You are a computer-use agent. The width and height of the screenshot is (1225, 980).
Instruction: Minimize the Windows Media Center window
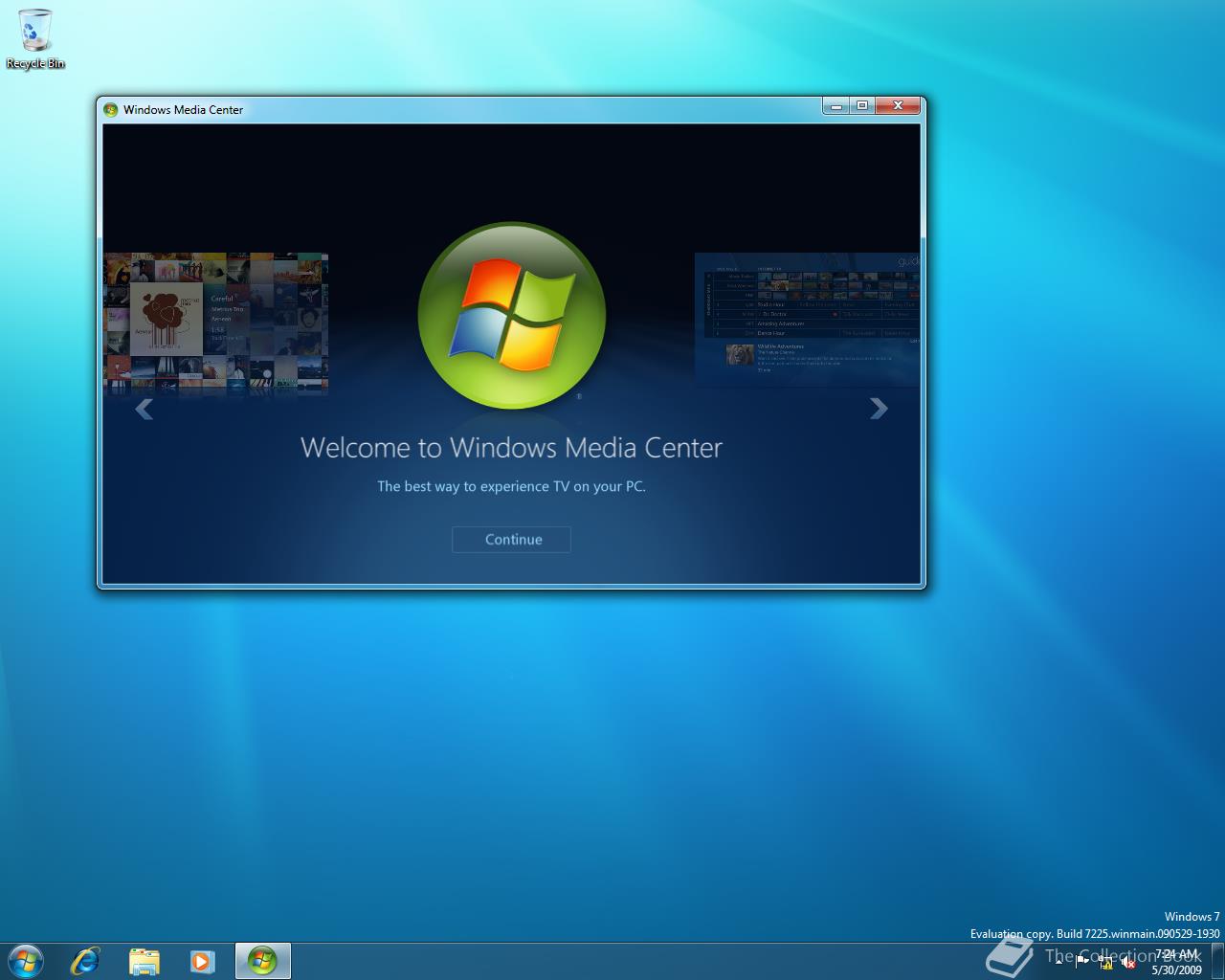835,105
